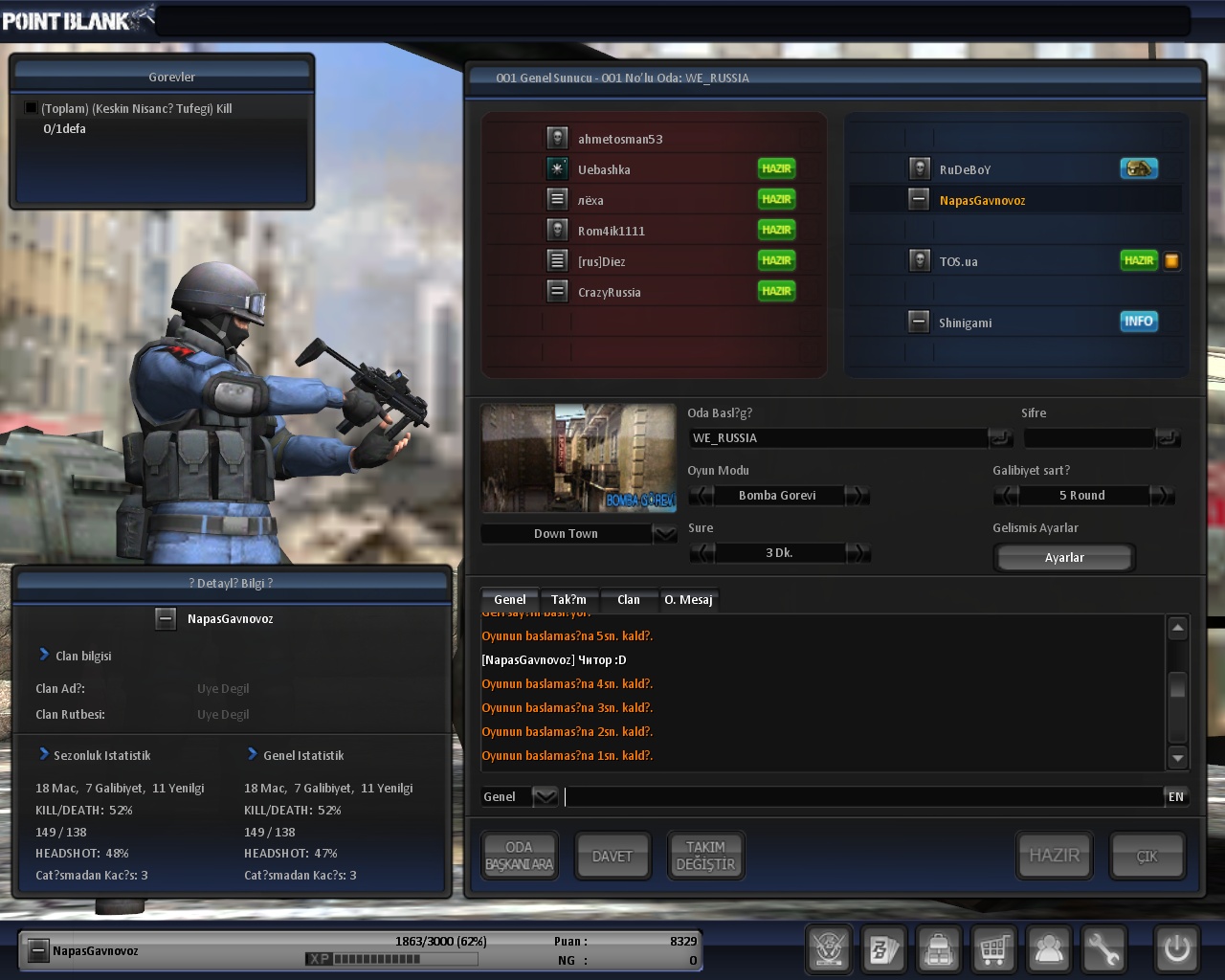Viewport: 1225px width, 980px height.
Task: Select next game mode after Bomba Gorevi
Action: (857, 496)
